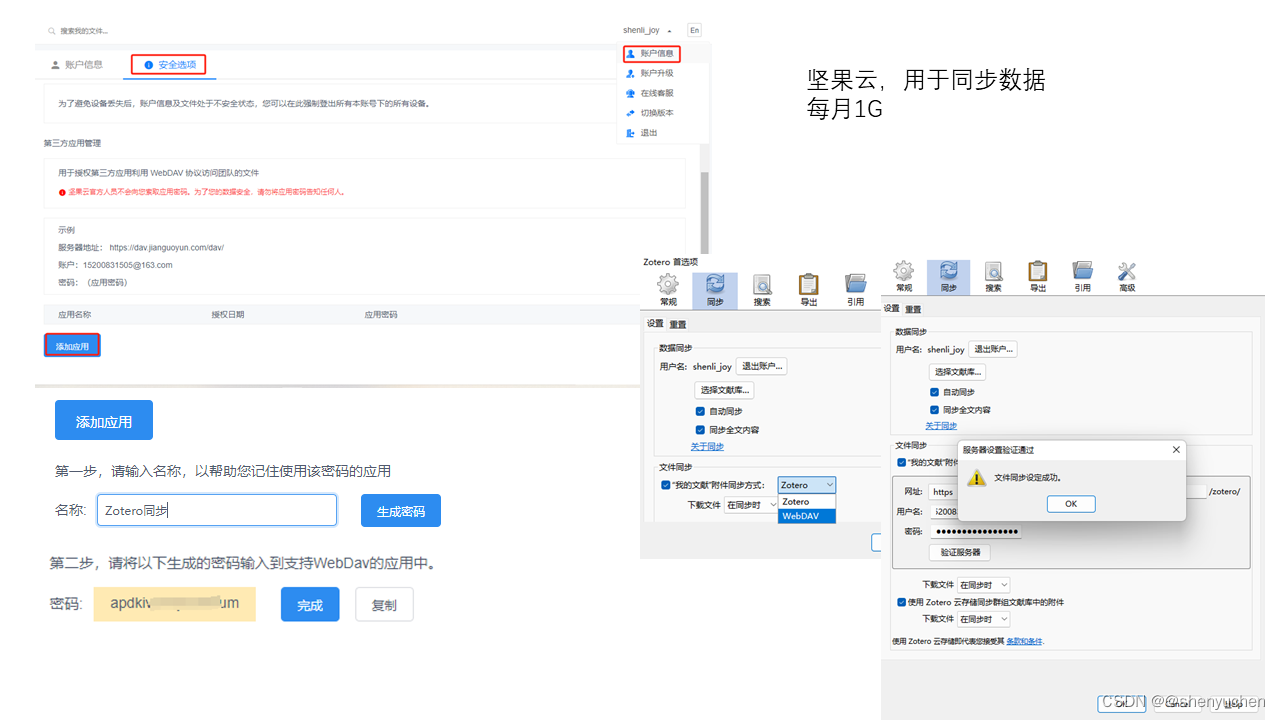Click the 应用密码 column header
Screen dimensions: 1280x720
[381, 314]
